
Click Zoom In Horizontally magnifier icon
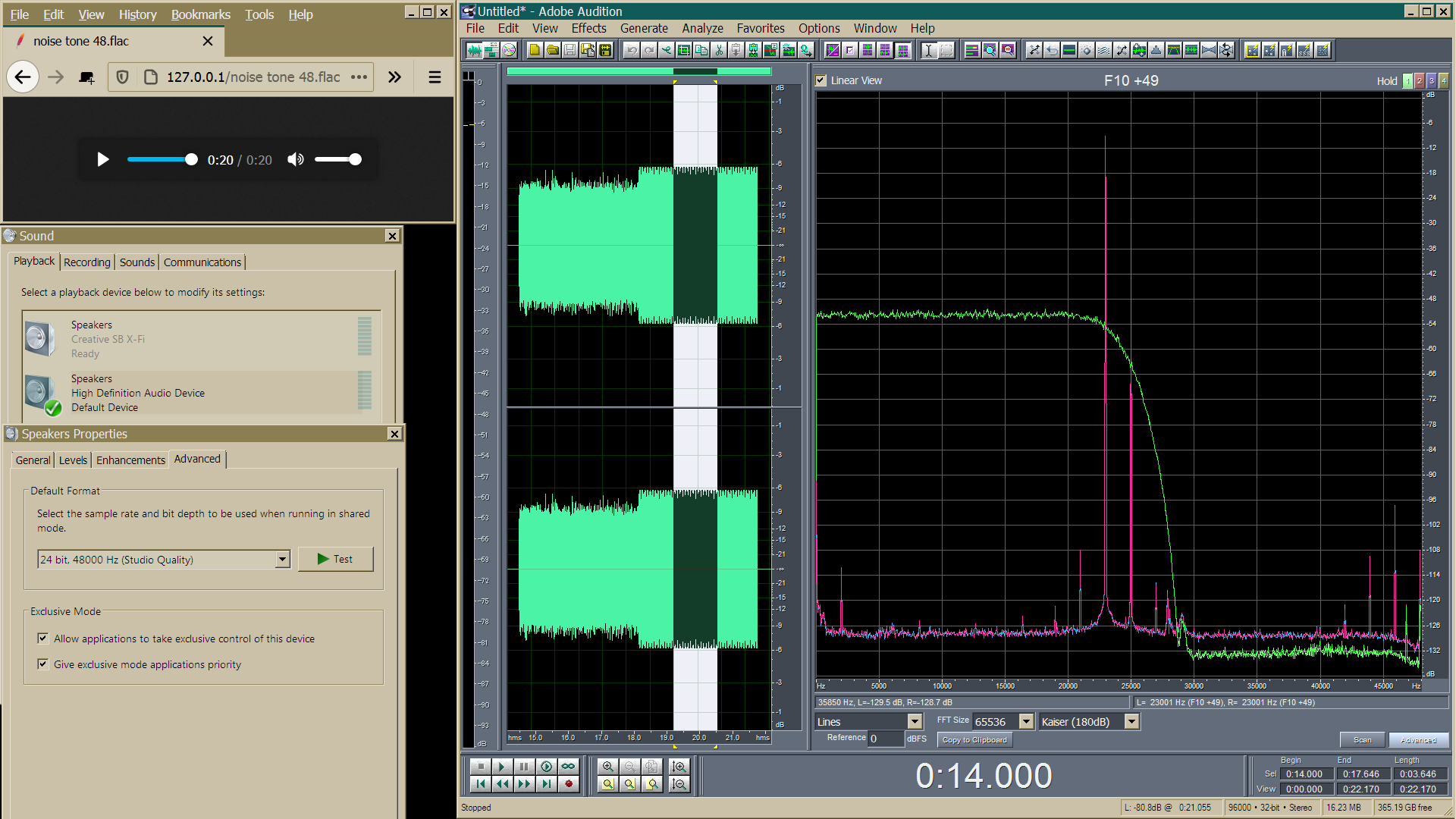pos(607,767)
